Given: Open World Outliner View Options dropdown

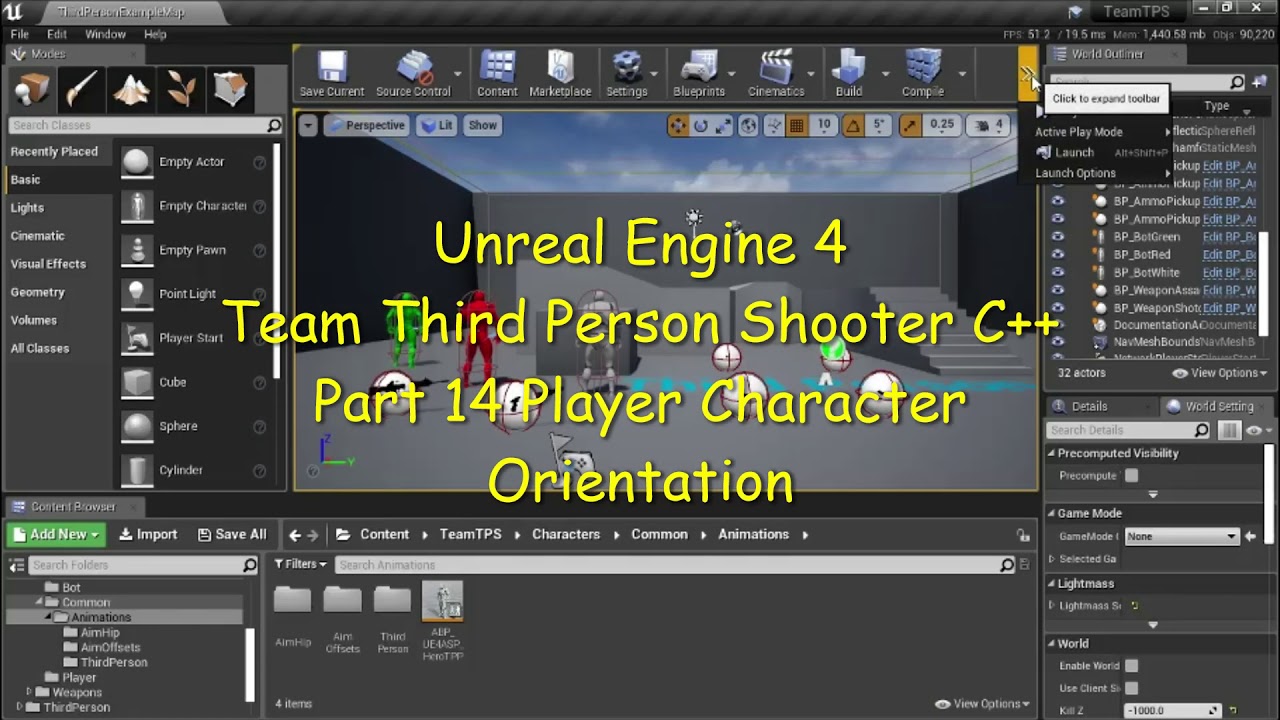Looking at the screenshot, I should (x=1219, y=373).
